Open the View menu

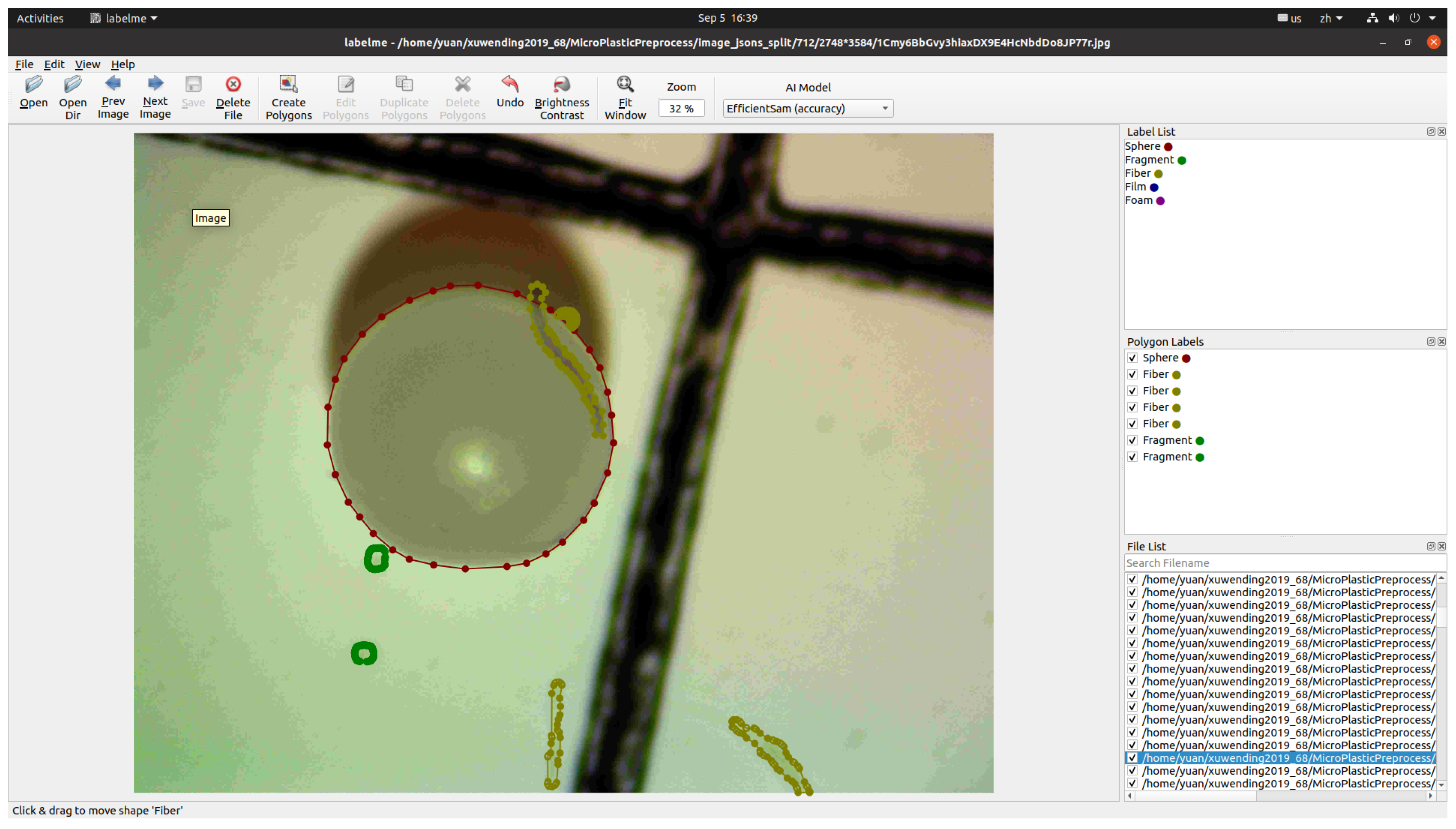(x=87, y=64)
